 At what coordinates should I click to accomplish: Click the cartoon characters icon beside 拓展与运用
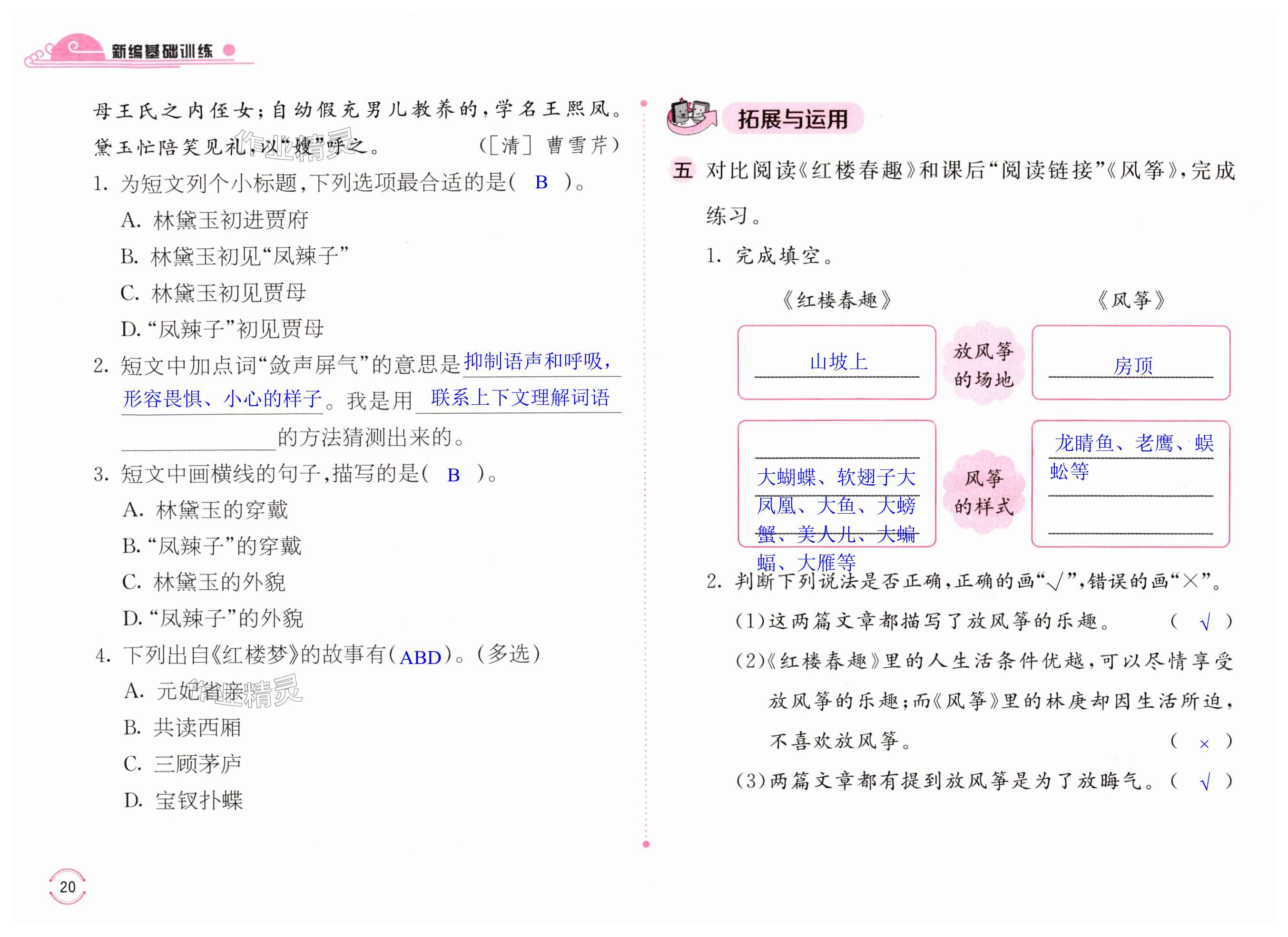pos(691,117)
